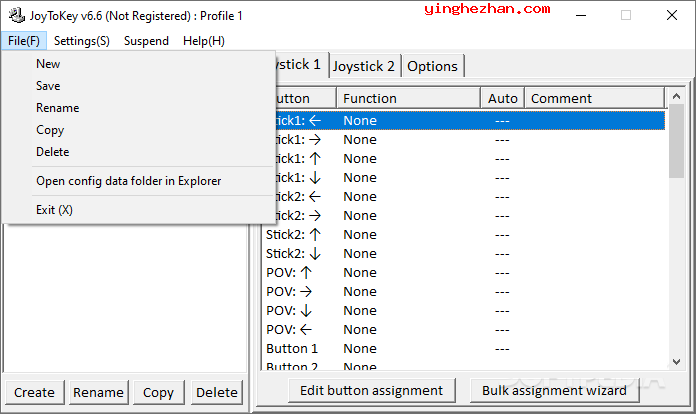Minimize the JoyToKey window
The image size is (696, 414).
(x=581, y=16)
